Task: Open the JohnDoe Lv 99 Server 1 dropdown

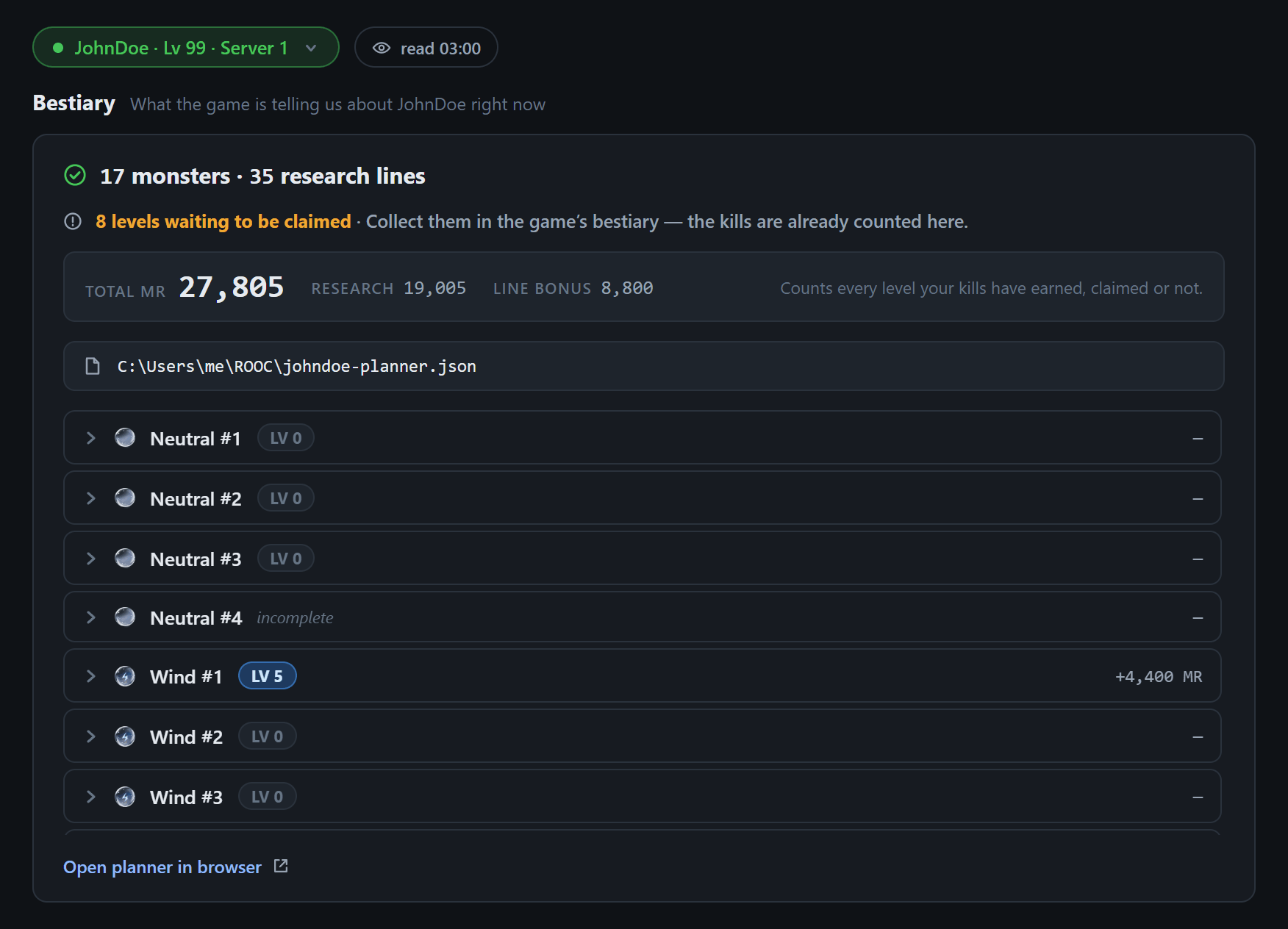Action: (185, 48)
